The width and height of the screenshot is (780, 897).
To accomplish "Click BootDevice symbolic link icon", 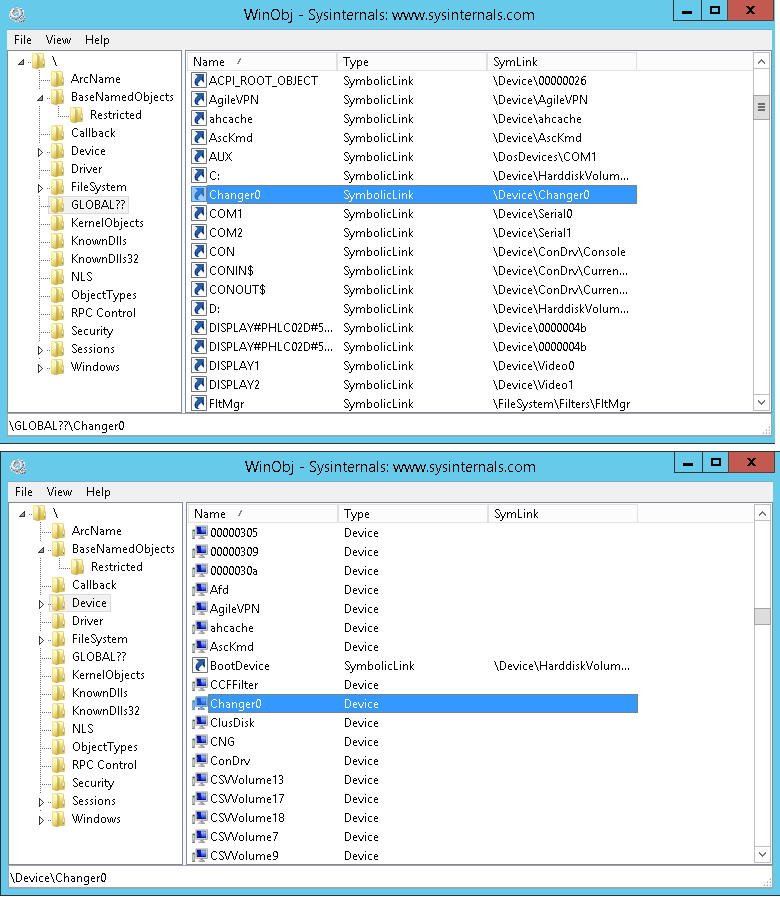I will [x=200, y=665].
